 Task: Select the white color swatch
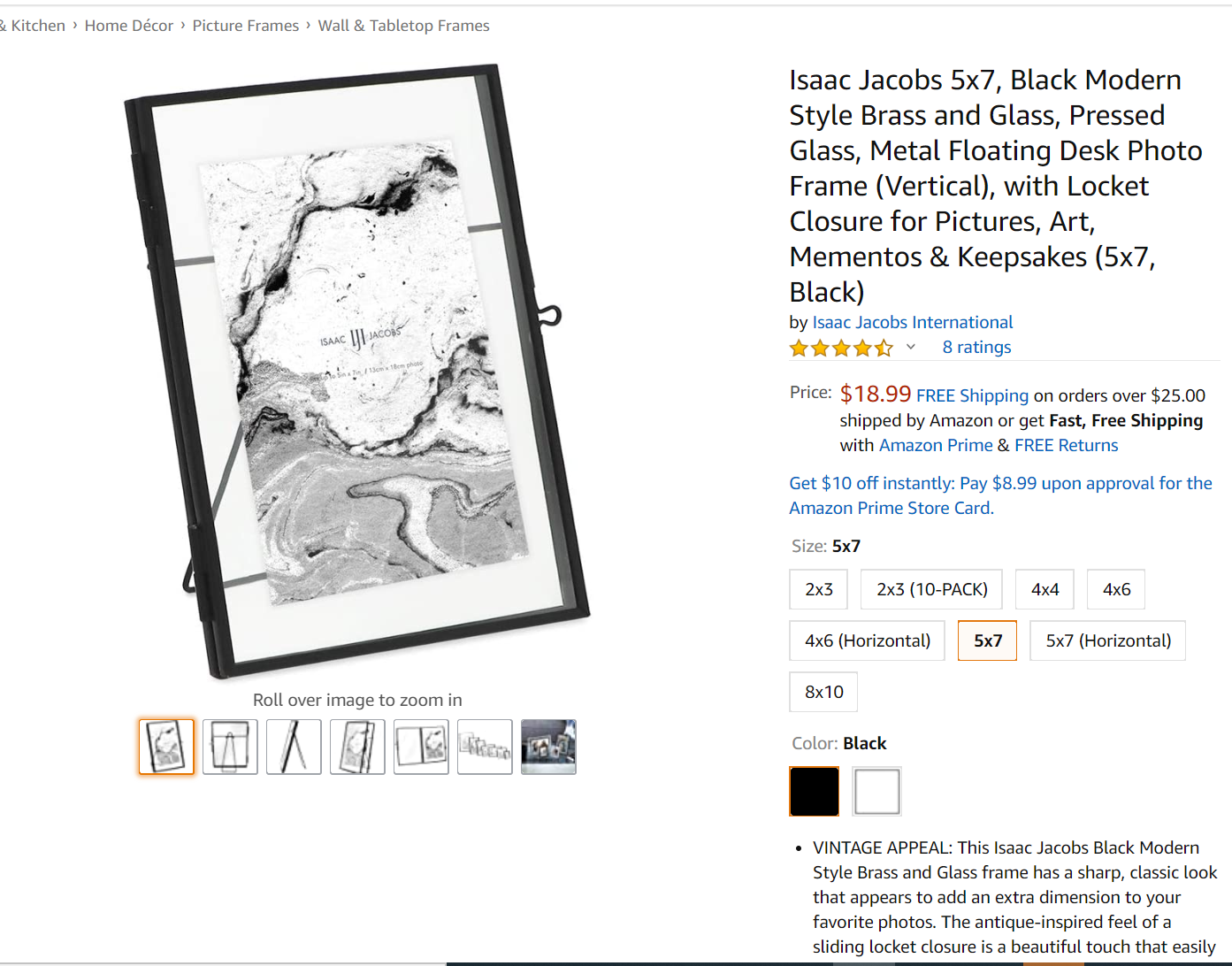click(876, 791)
